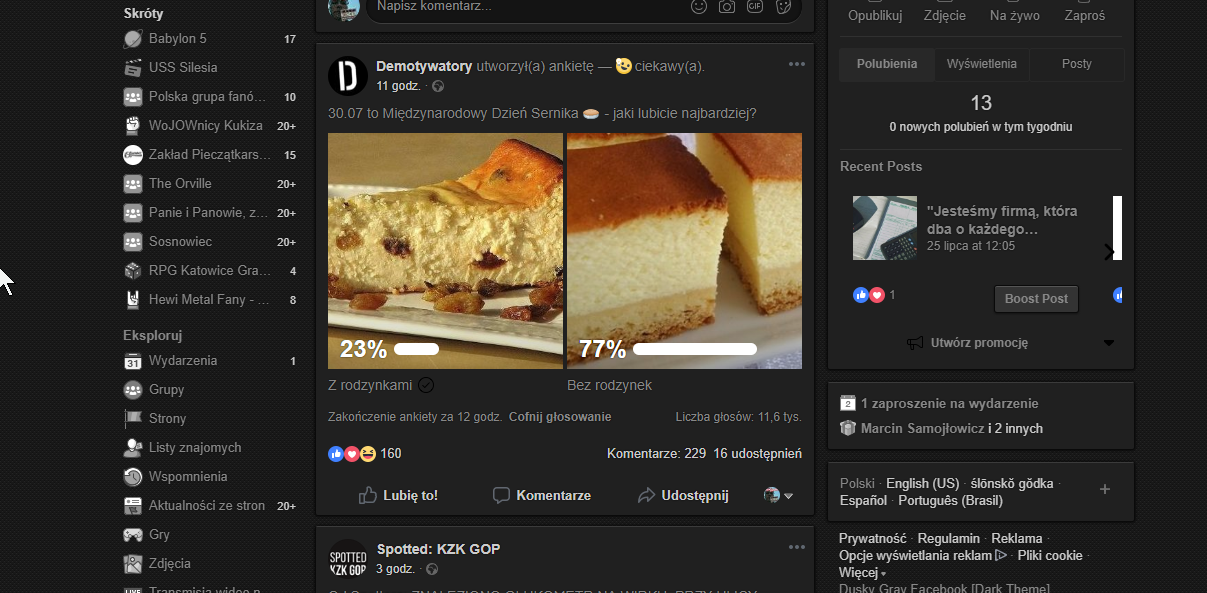Image resolution: width=1207 pixels, height=593 pixels.
Task: Click Cofnij głosowanie link
Action: [559, 417]
